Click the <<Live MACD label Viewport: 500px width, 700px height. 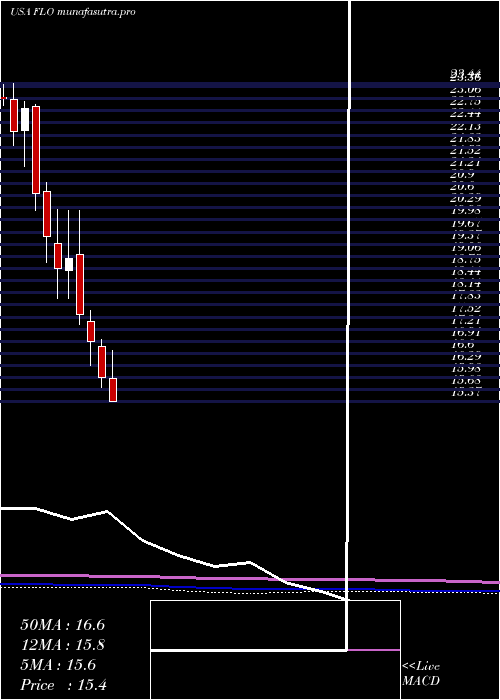pos(421,674)
